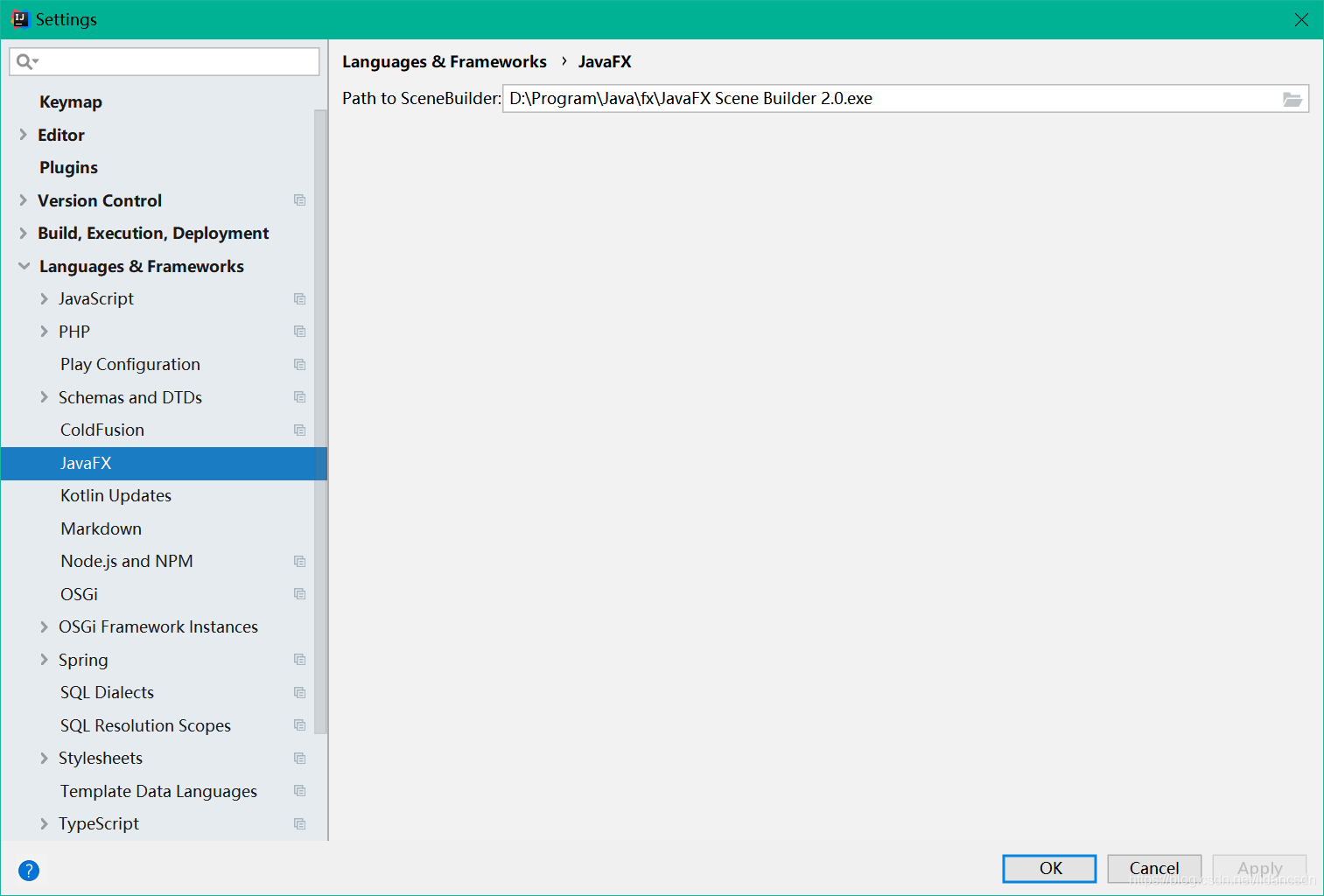Close the Settings dialog window

(1301, 19)
